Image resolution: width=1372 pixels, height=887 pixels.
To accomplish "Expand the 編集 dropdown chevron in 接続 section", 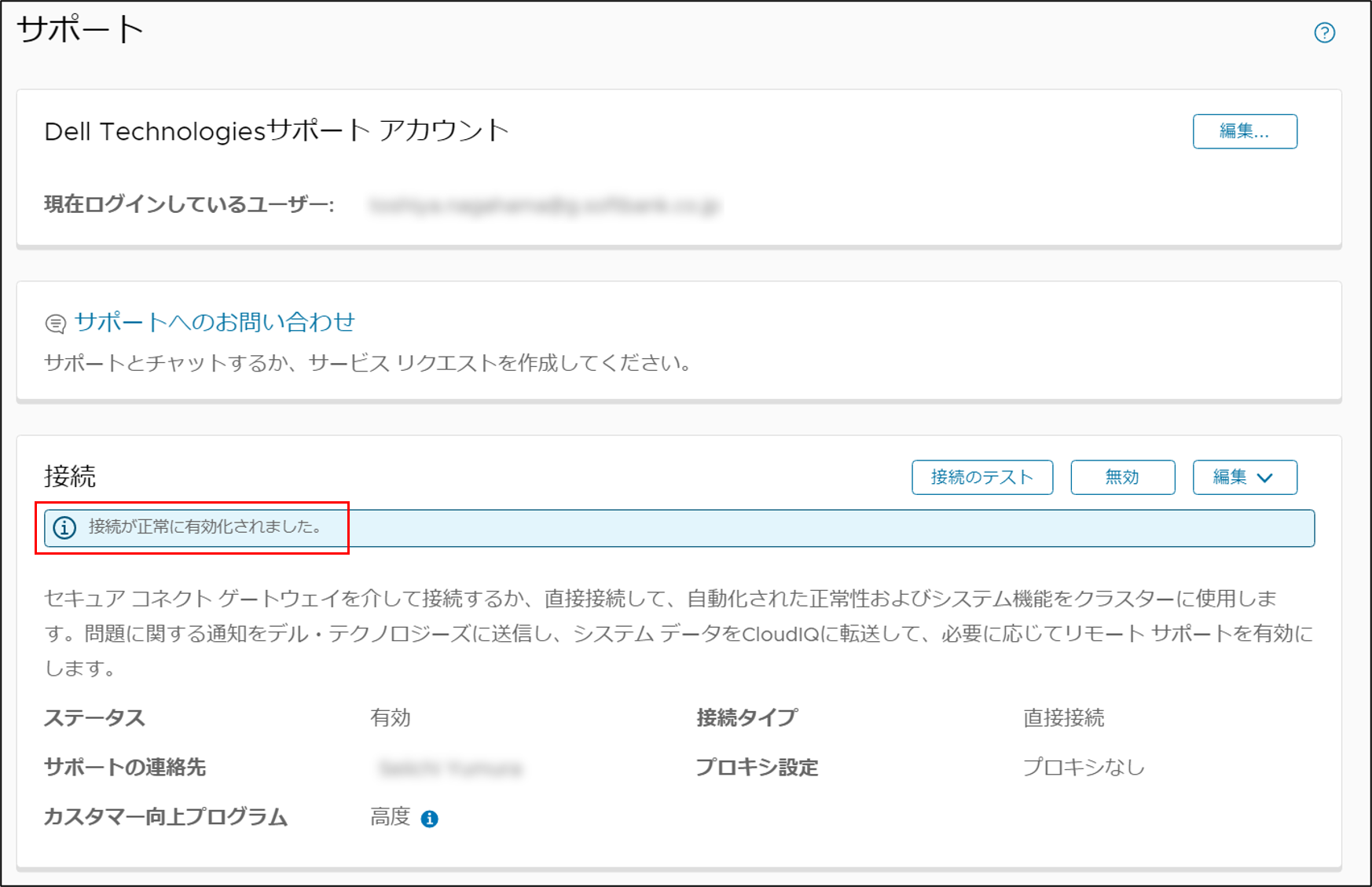I will click(1264, 478).
